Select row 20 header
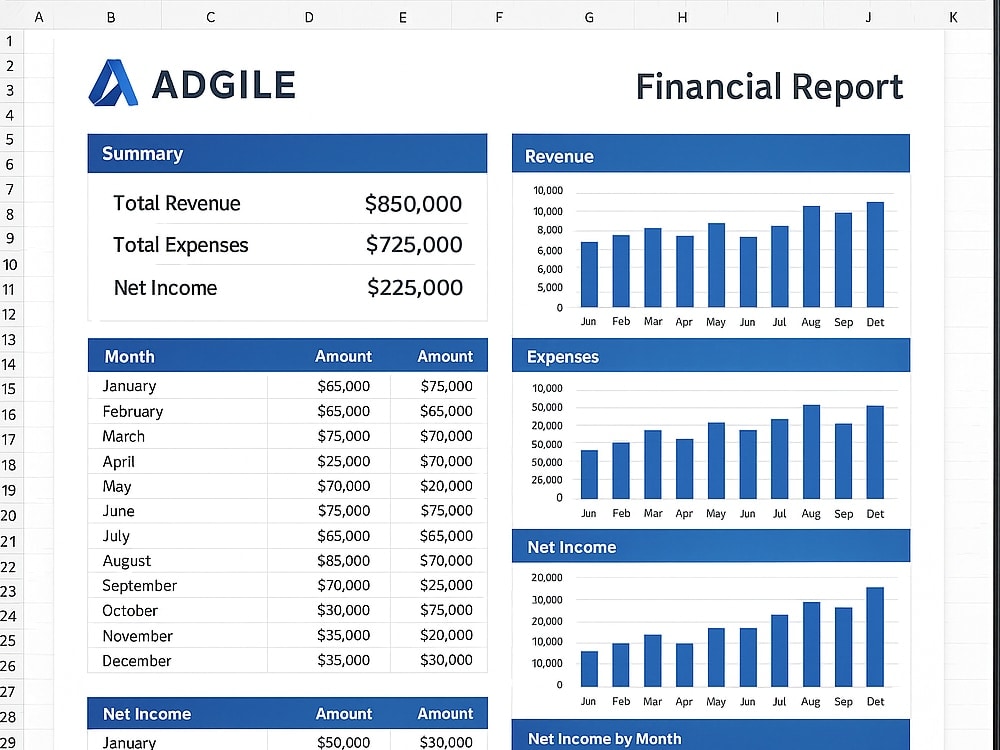The height and width of the screenshot is (750, 1000). click(10, 515)
